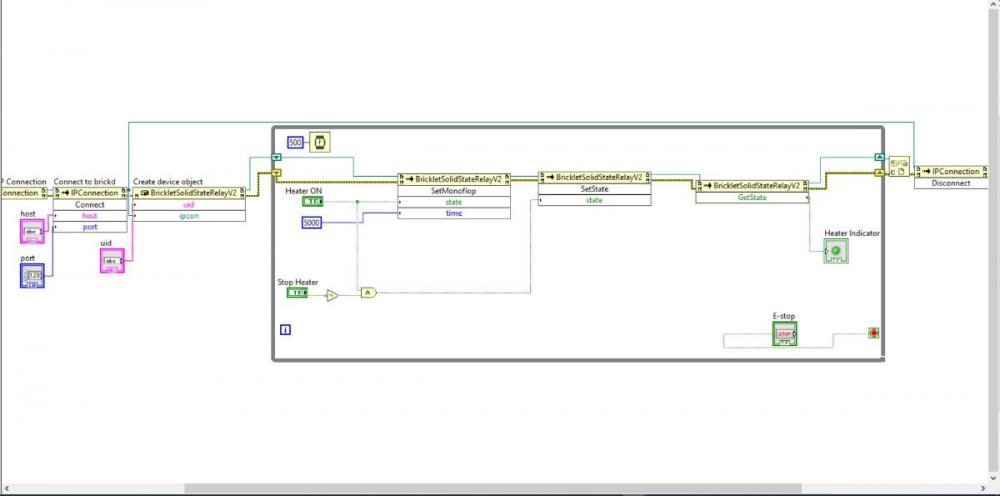Click the 500 wait time constant
This screenshot has width=1000, height=496.
(295, 142)
